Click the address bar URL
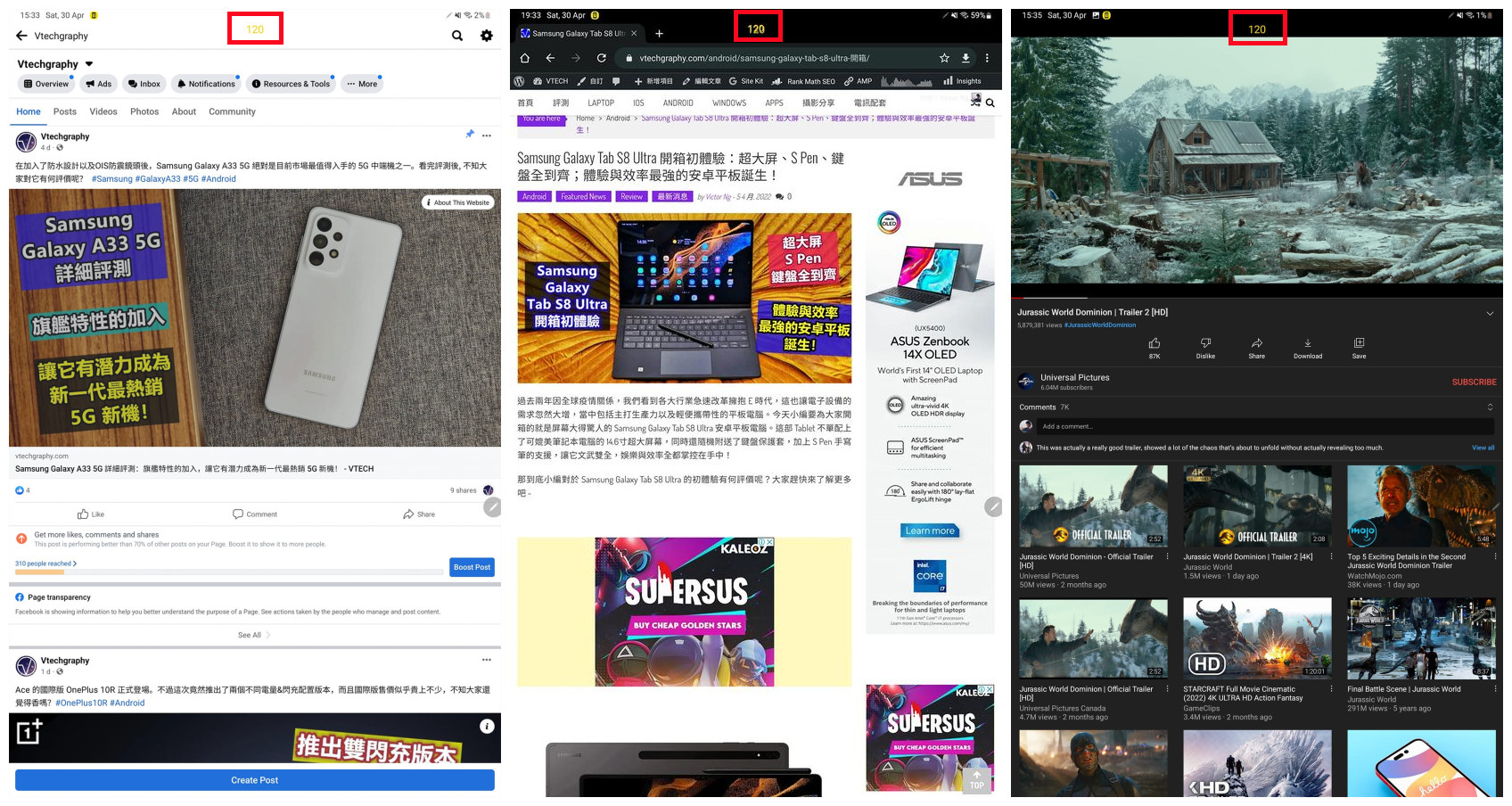Screen dimensions: 1512x806 click(x=754, y=58)
